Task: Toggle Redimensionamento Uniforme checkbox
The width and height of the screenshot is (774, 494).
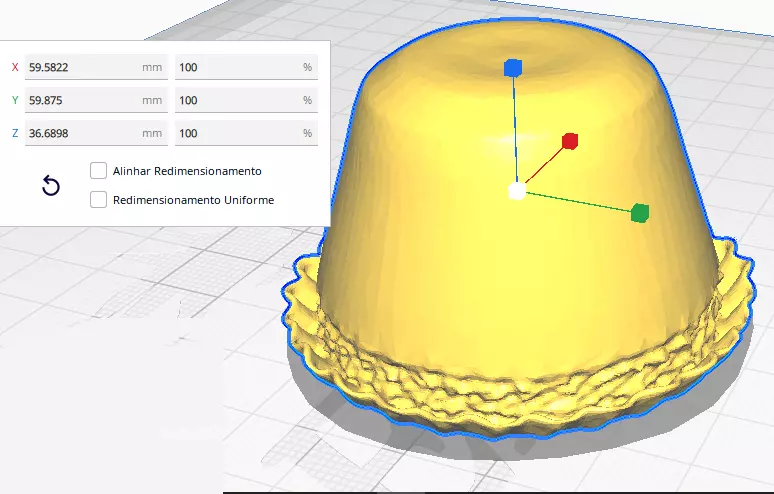Action: pos(98,199)
